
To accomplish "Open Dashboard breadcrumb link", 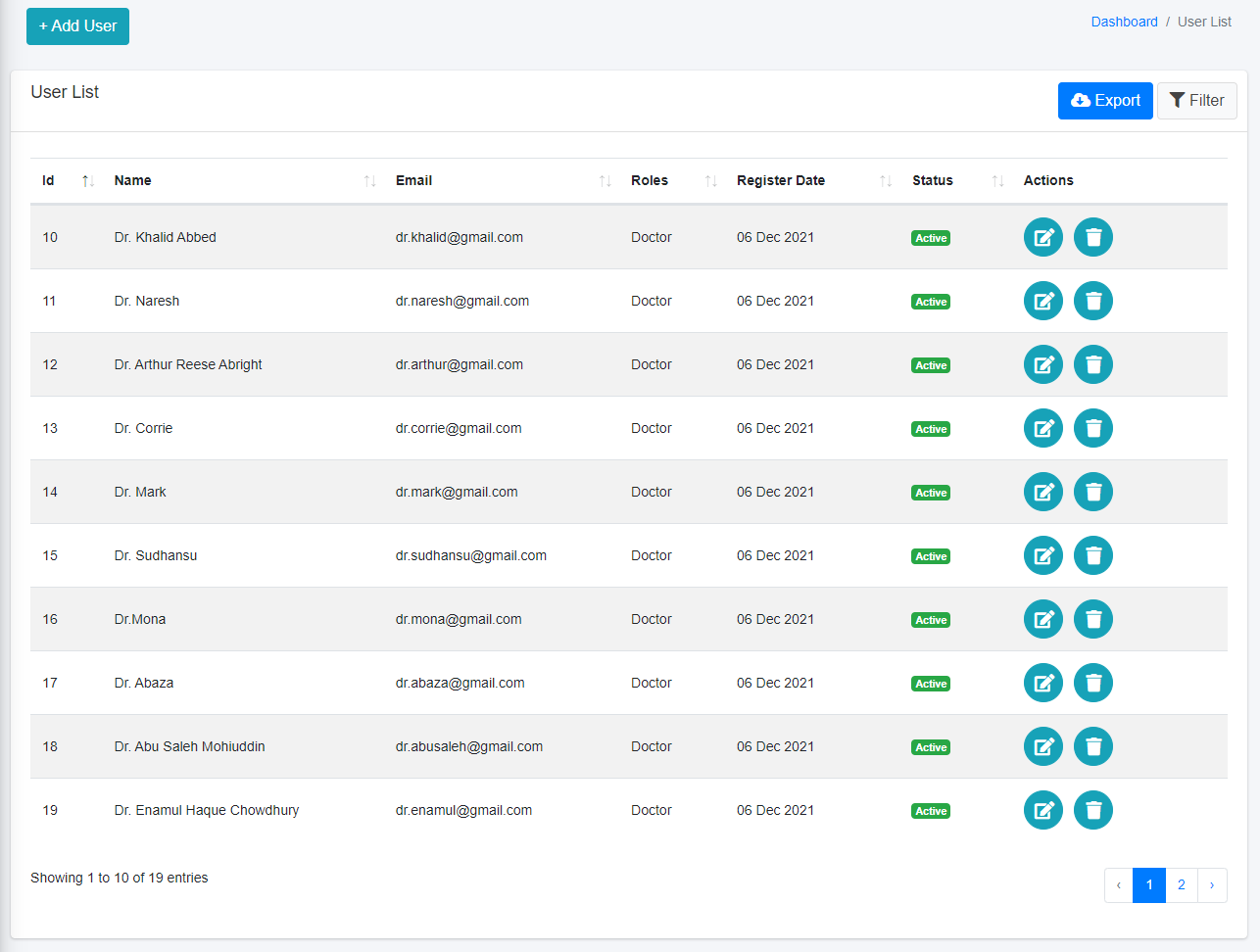I will point(1124,22).
